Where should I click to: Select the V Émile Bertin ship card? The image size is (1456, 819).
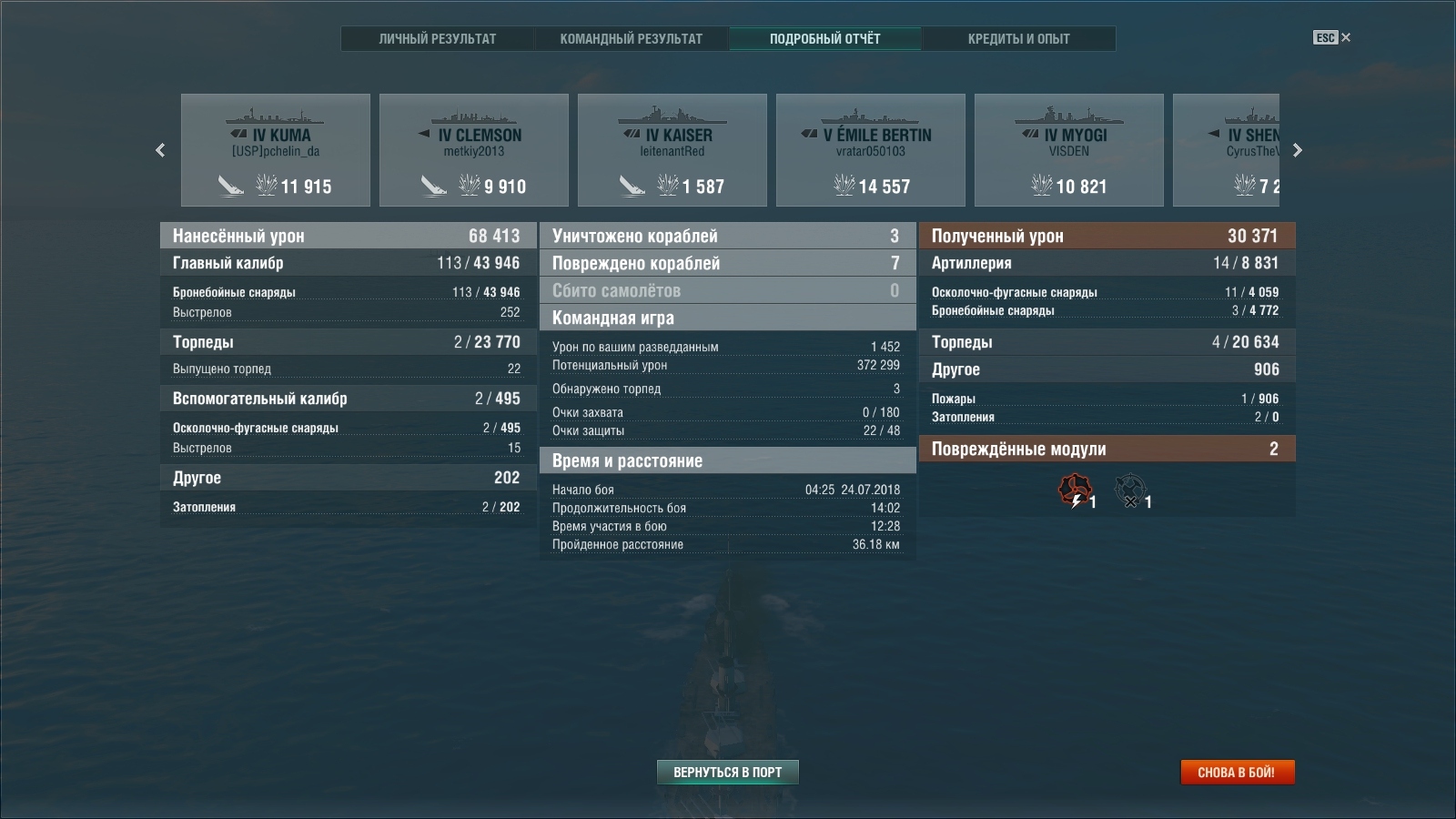pos(871,150)
